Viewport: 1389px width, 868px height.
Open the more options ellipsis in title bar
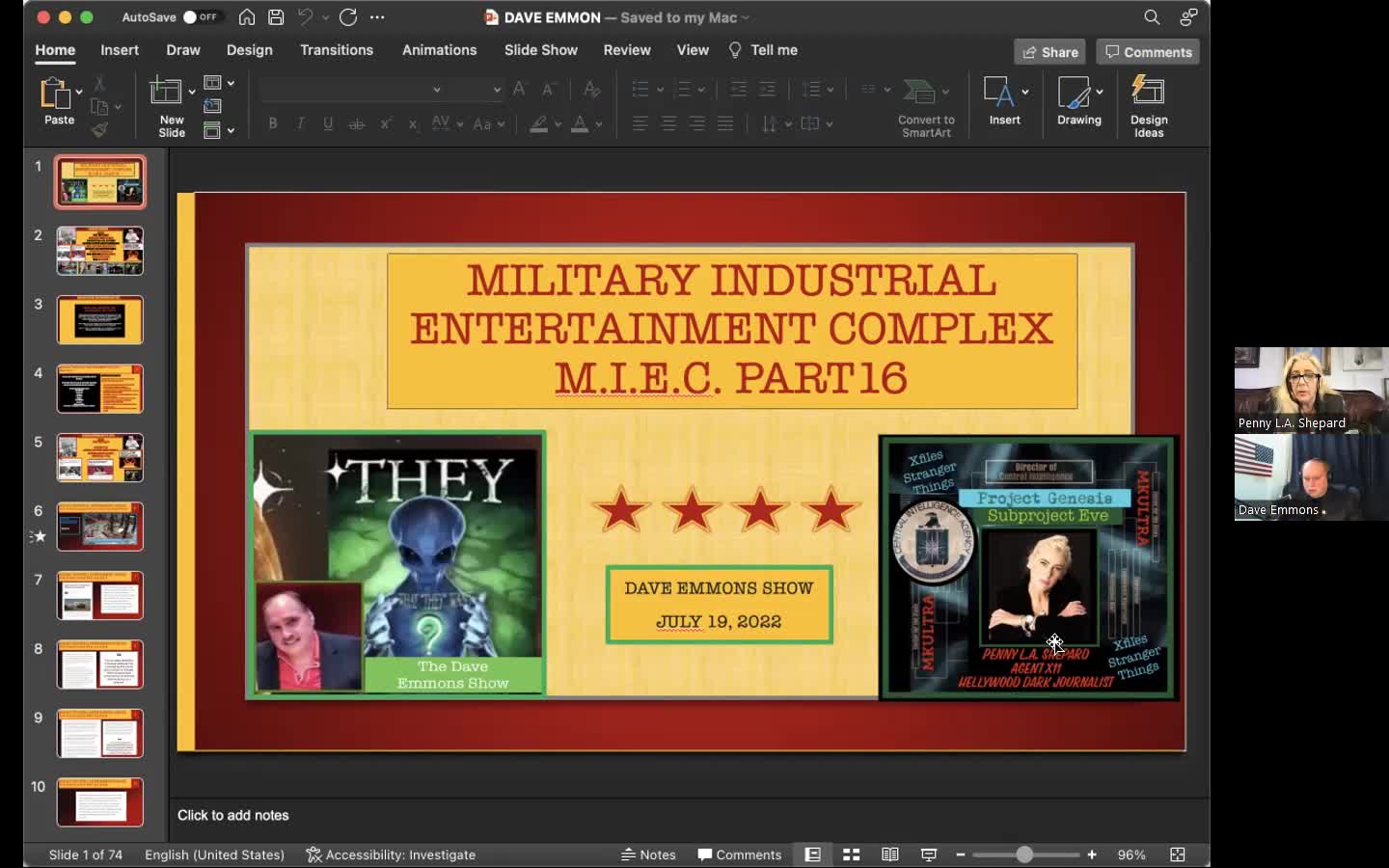[x=377, y=17]
